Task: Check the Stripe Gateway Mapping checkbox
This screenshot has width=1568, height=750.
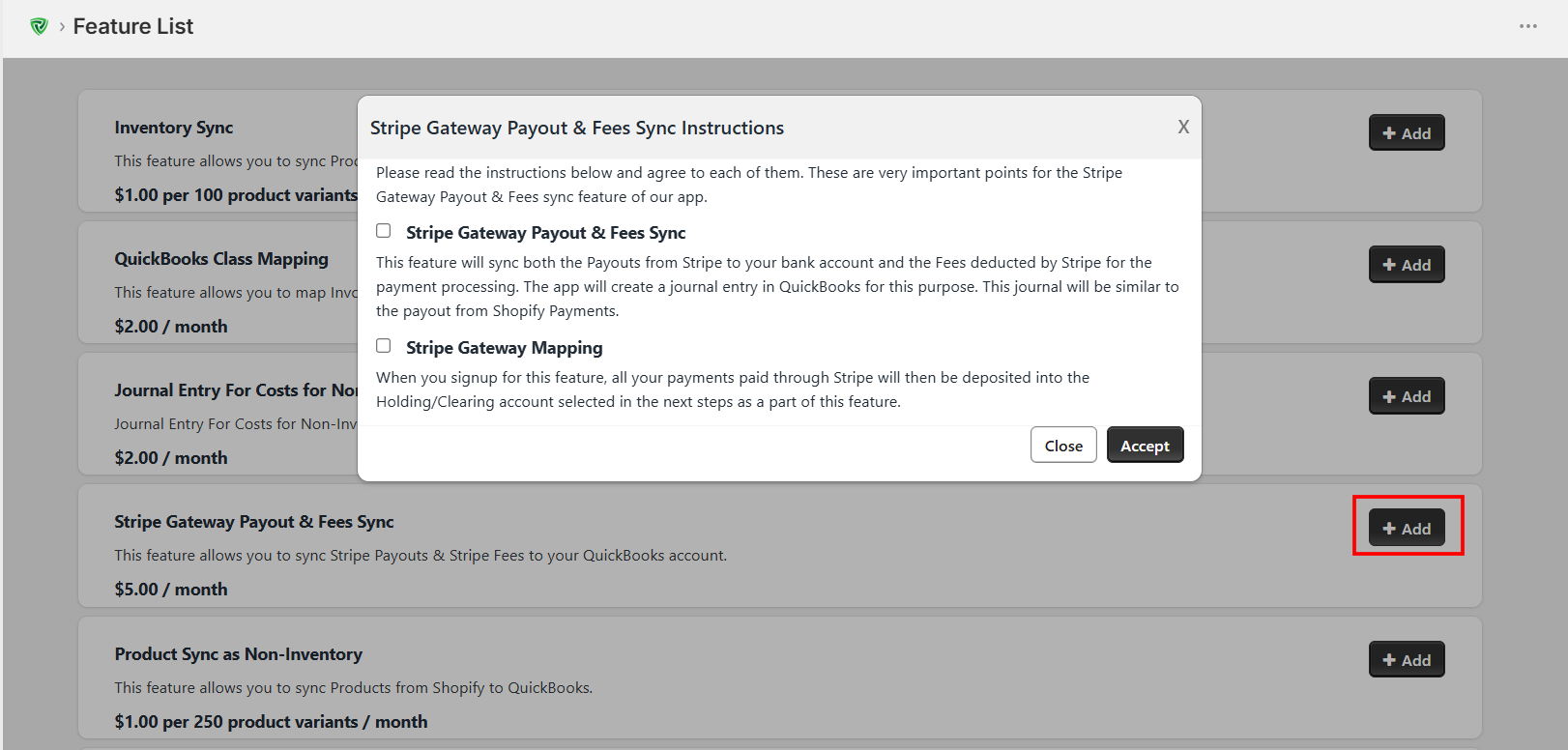Action: click(384, 346)
